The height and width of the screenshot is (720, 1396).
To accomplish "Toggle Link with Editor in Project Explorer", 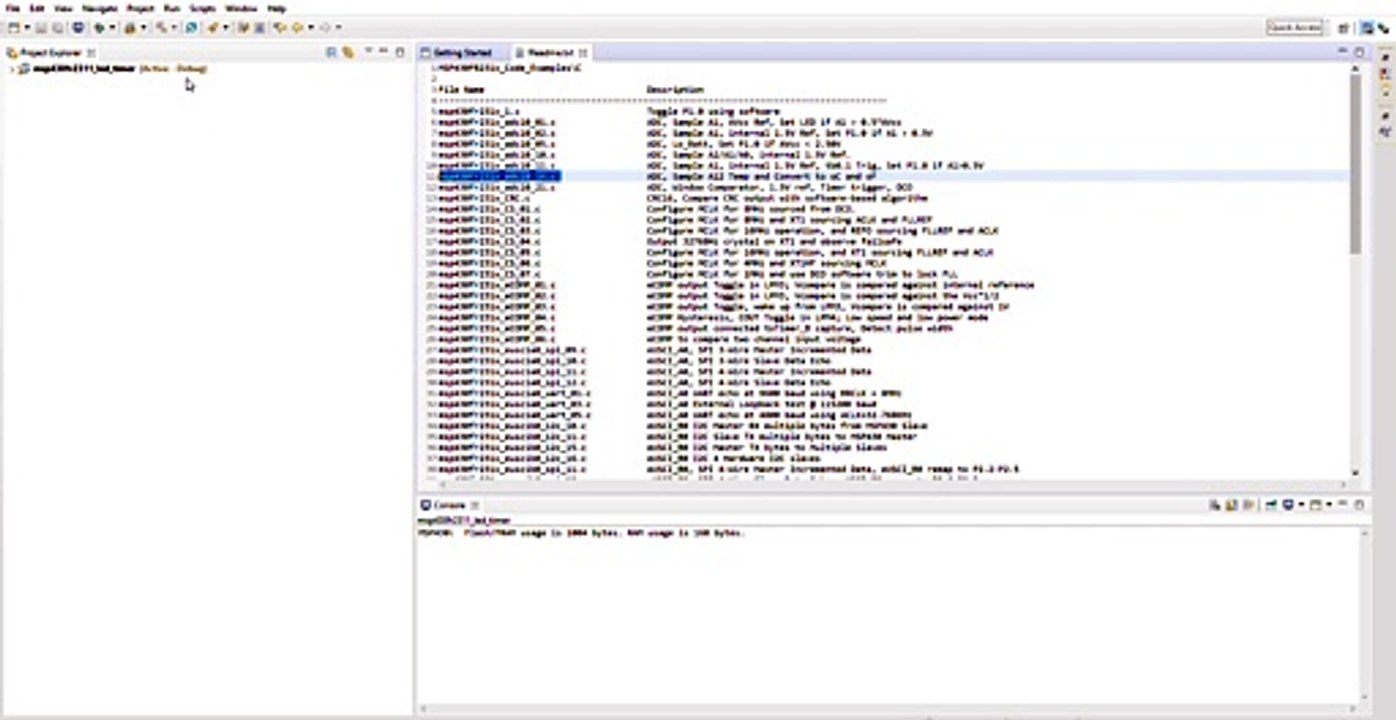I will [348, 52].
